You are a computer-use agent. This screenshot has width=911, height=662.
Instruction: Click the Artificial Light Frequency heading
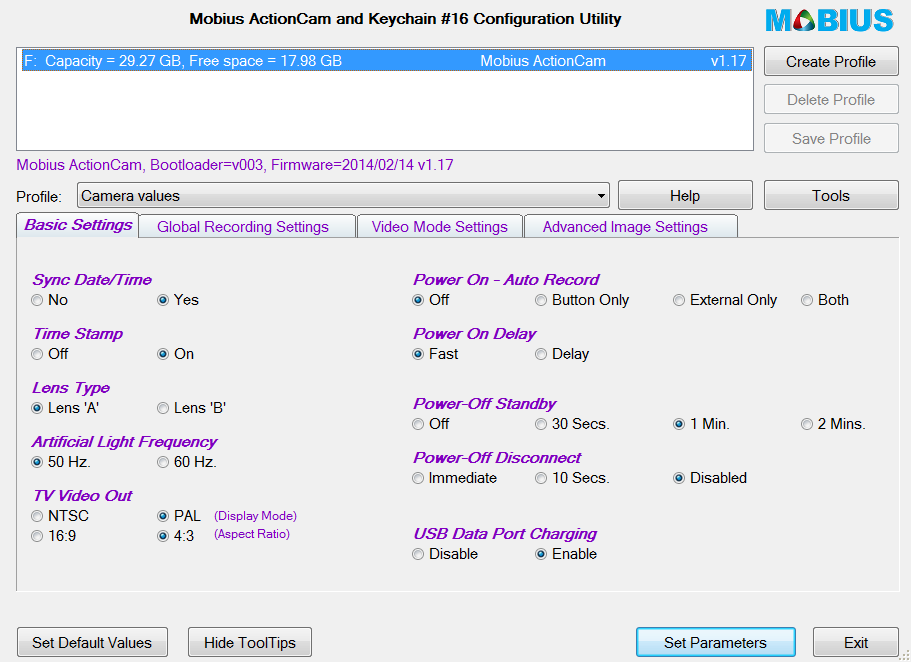click(x=124, y=442)
